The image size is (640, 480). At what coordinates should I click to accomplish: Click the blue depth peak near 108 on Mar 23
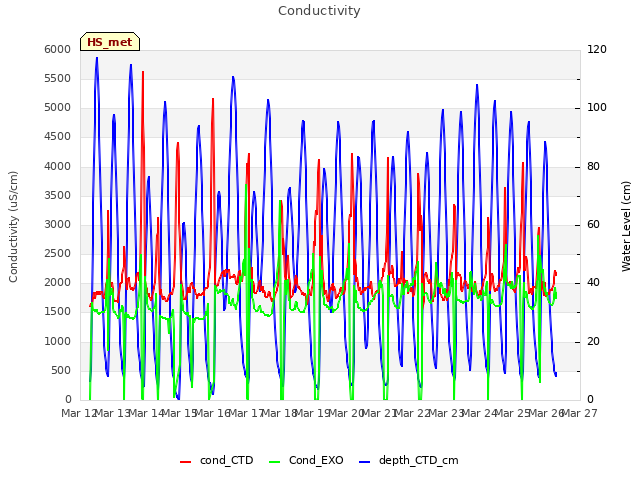[x=477, y=85]
